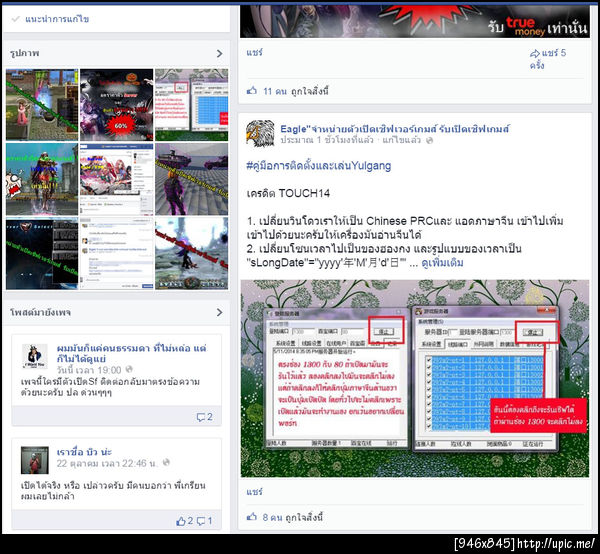The height and width of the screenshot is (554, 600).
Task: Click the รูปภาพ section heading
Action: tap(24, 54)
